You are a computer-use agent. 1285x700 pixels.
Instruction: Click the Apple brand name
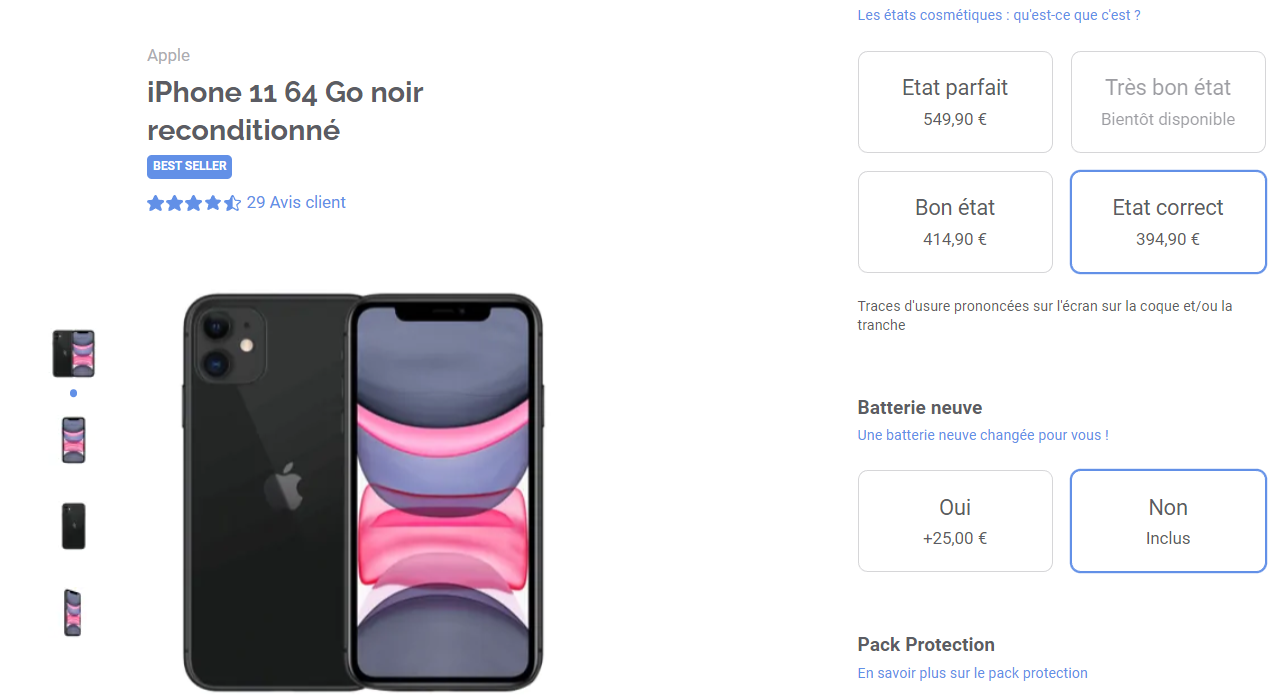coord(168,56)
